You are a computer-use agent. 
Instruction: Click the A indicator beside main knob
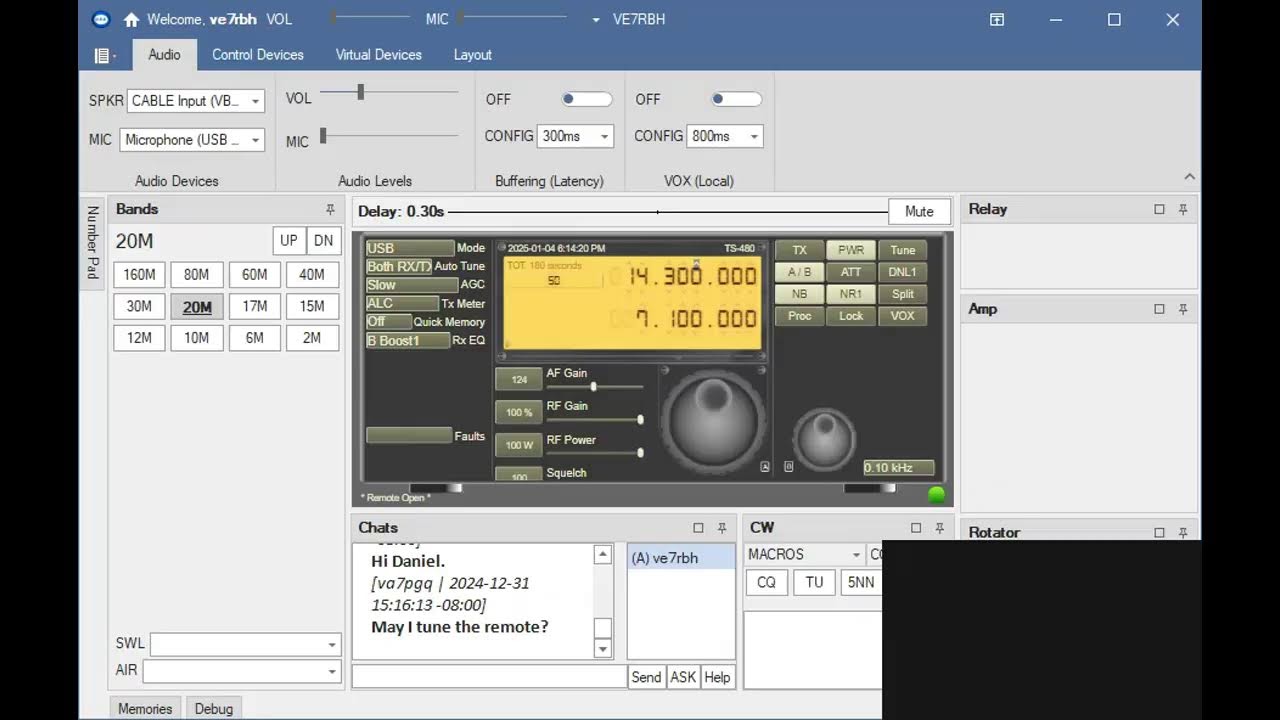point(765,466)
